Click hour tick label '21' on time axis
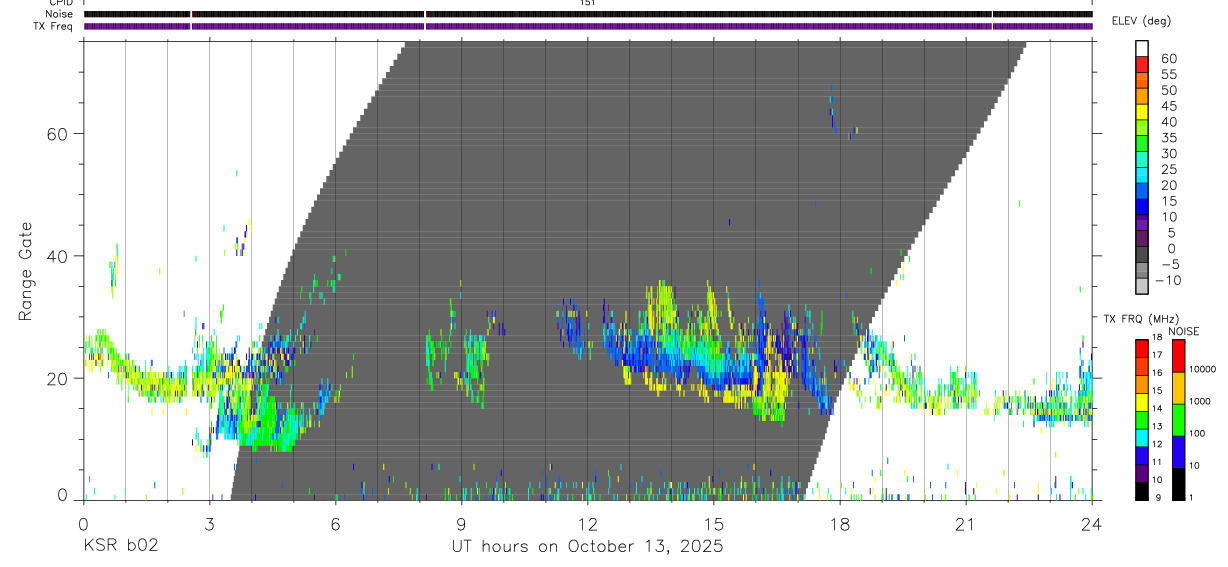 tap(966, 523)
